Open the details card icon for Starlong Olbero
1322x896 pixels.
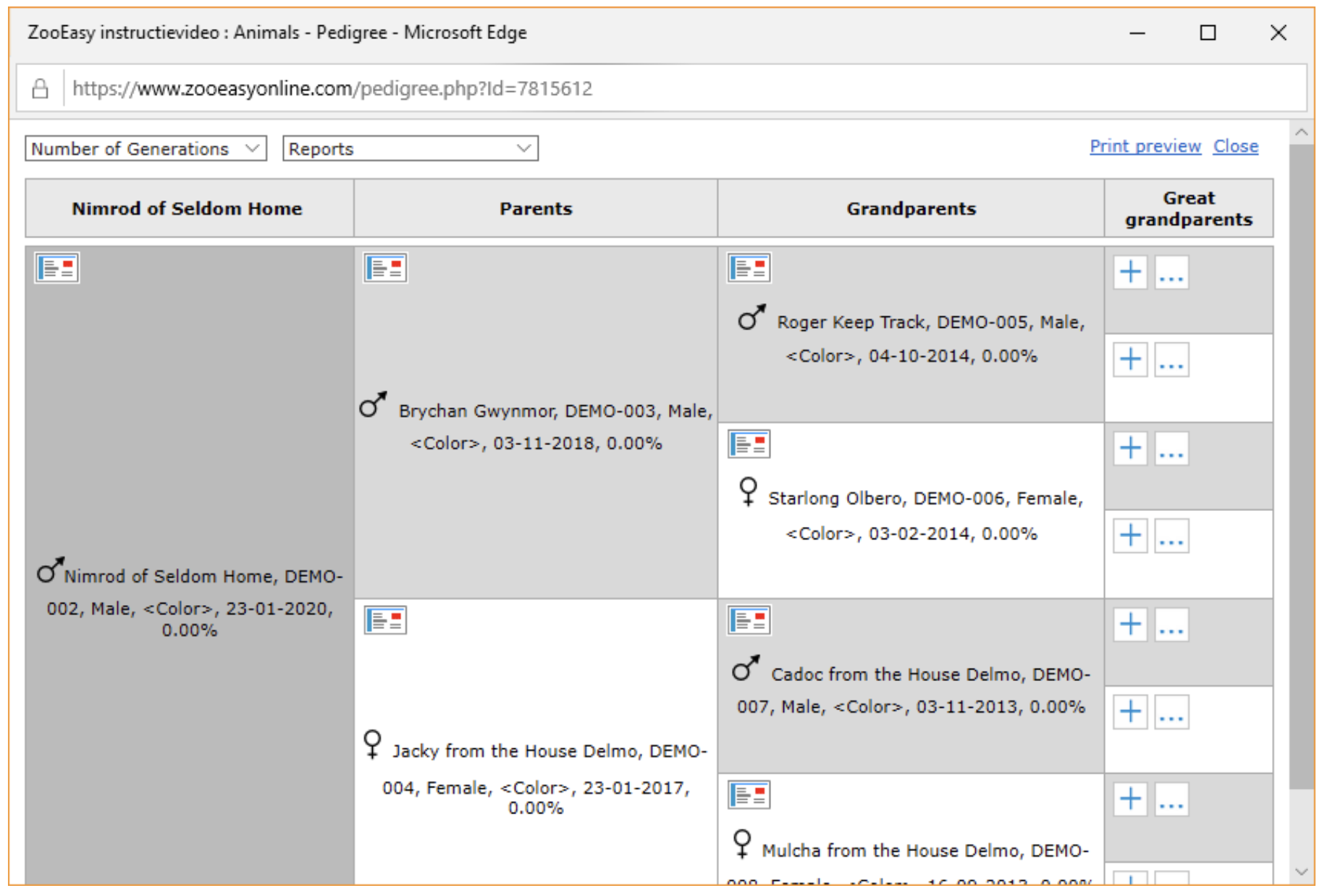pyautogui.click(x=749, y=444)
